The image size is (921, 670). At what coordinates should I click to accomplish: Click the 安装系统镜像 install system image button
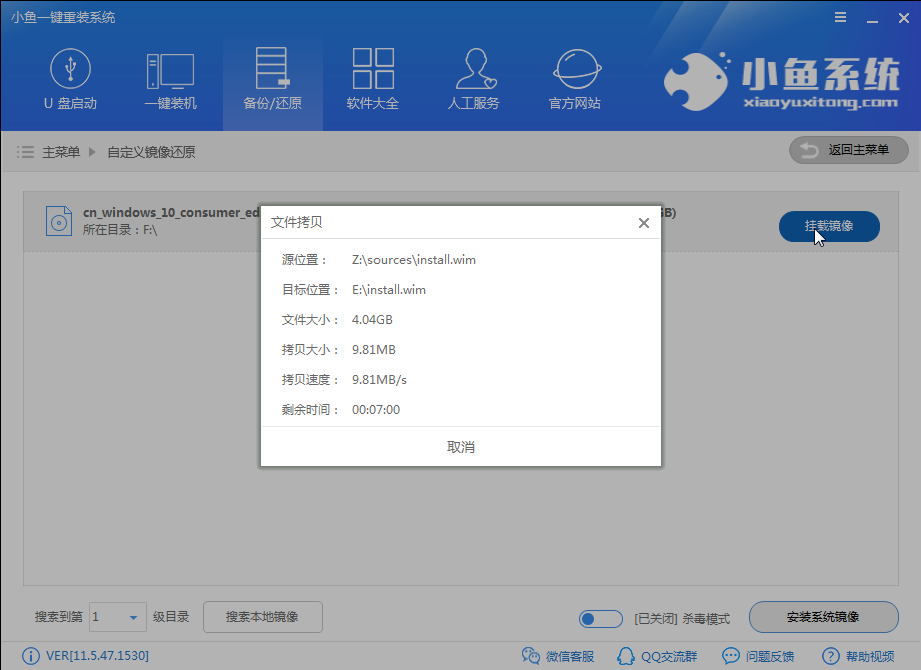pos(823,618)
